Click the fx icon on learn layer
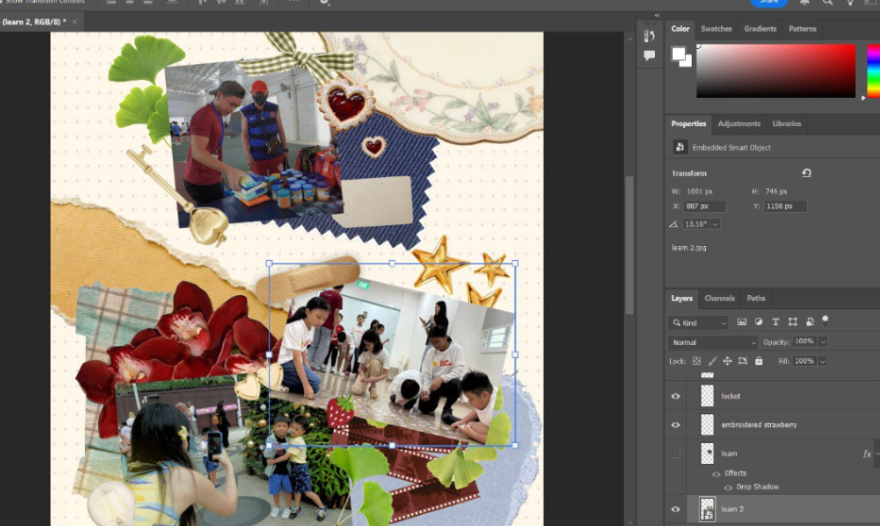 (867, 454)
